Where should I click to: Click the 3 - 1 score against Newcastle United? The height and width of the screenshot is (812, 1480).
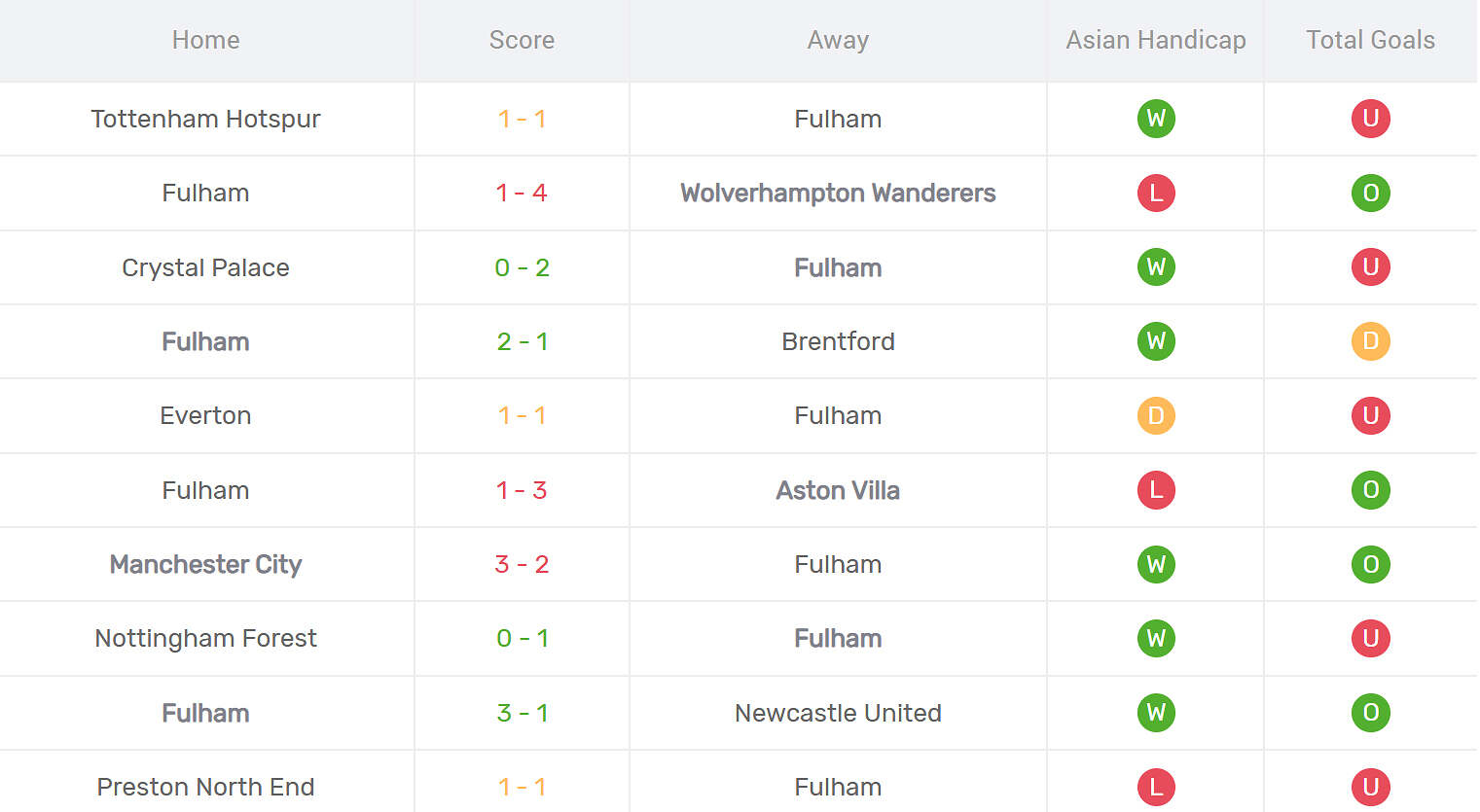[x=522, y=713]
